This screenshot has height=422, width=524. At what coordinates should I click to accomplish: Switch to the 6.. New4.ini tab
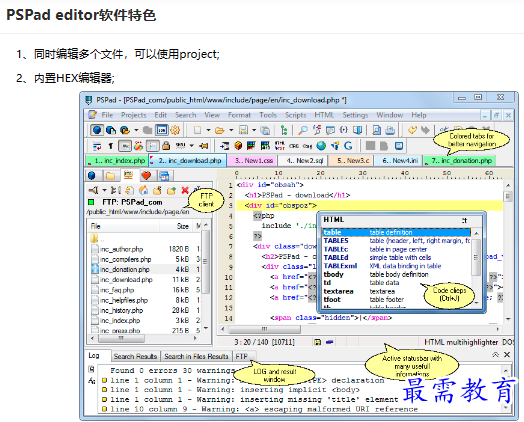[x=398, y=161]
